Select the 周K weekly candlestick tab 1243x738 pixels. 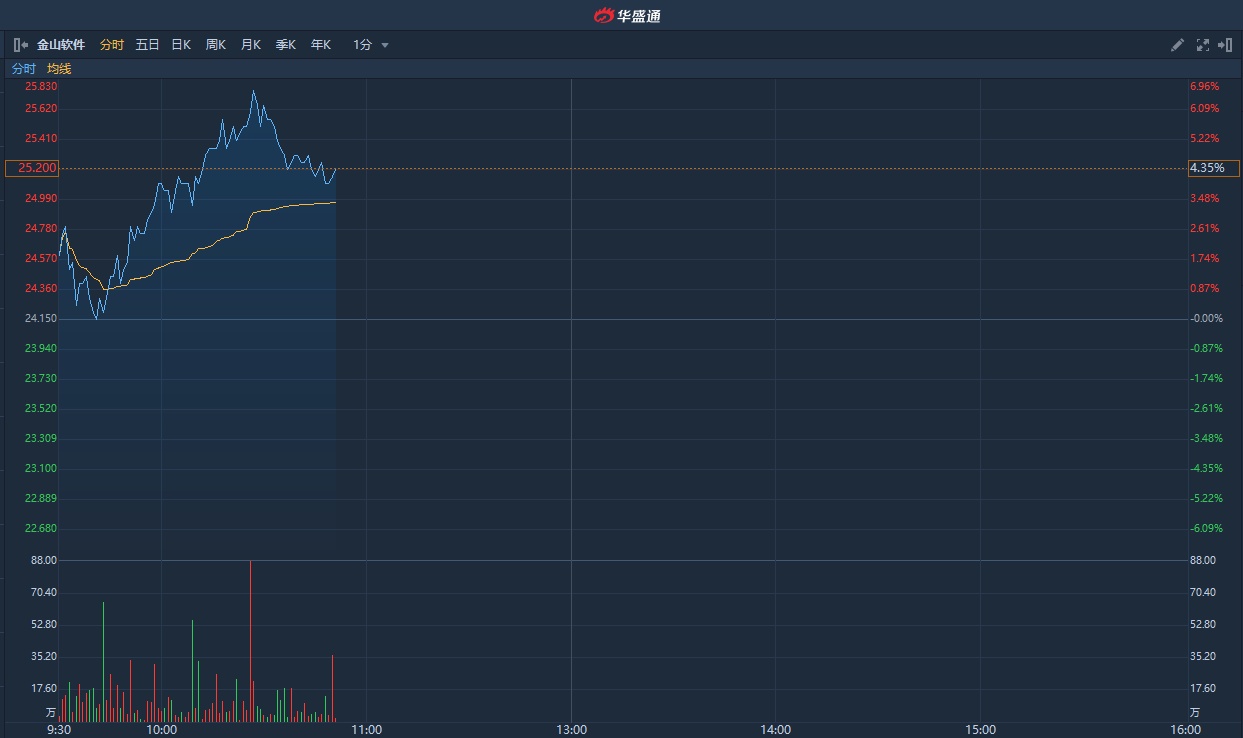pyautogui.click(x=216, y=45)
